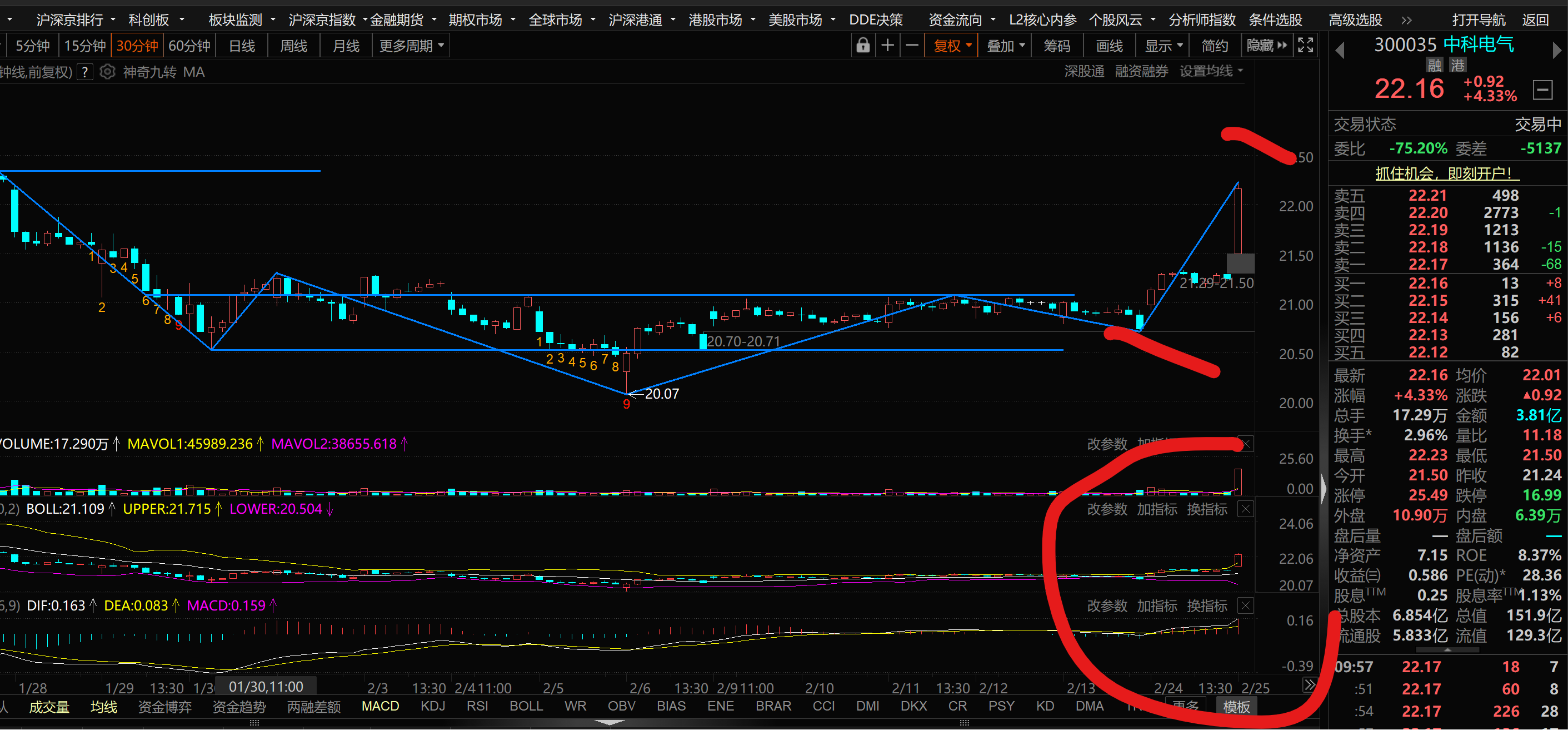Switch to the 日线 period tab
Image resolution: width=1568 pixels, height=730 pixels.
click(x=242, y=46)
